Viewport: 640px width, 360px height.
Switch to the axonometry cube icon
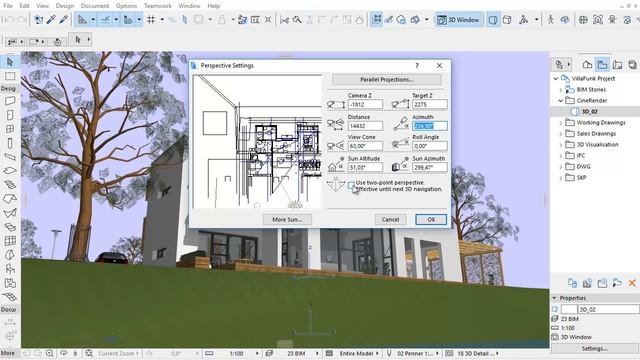point(507,20)
